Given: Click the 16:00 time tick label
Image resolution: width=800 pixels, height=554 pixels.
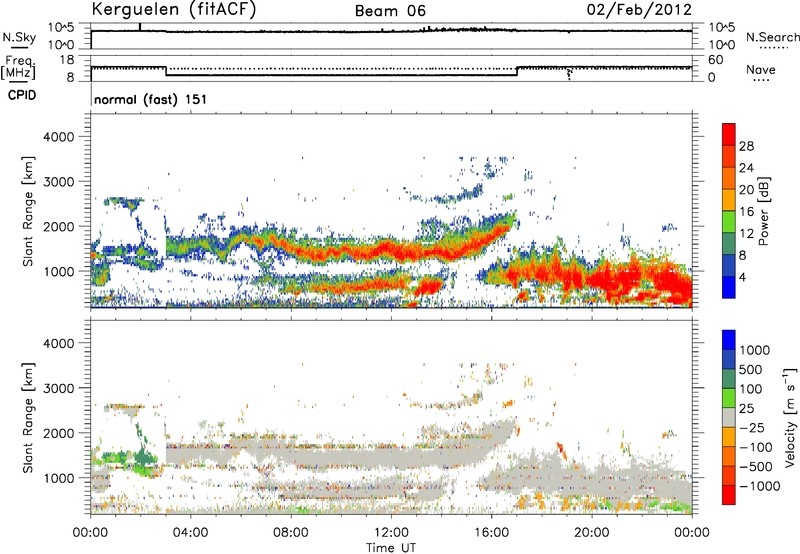Looking at the screenshot, I should click(x=491, y=533).
